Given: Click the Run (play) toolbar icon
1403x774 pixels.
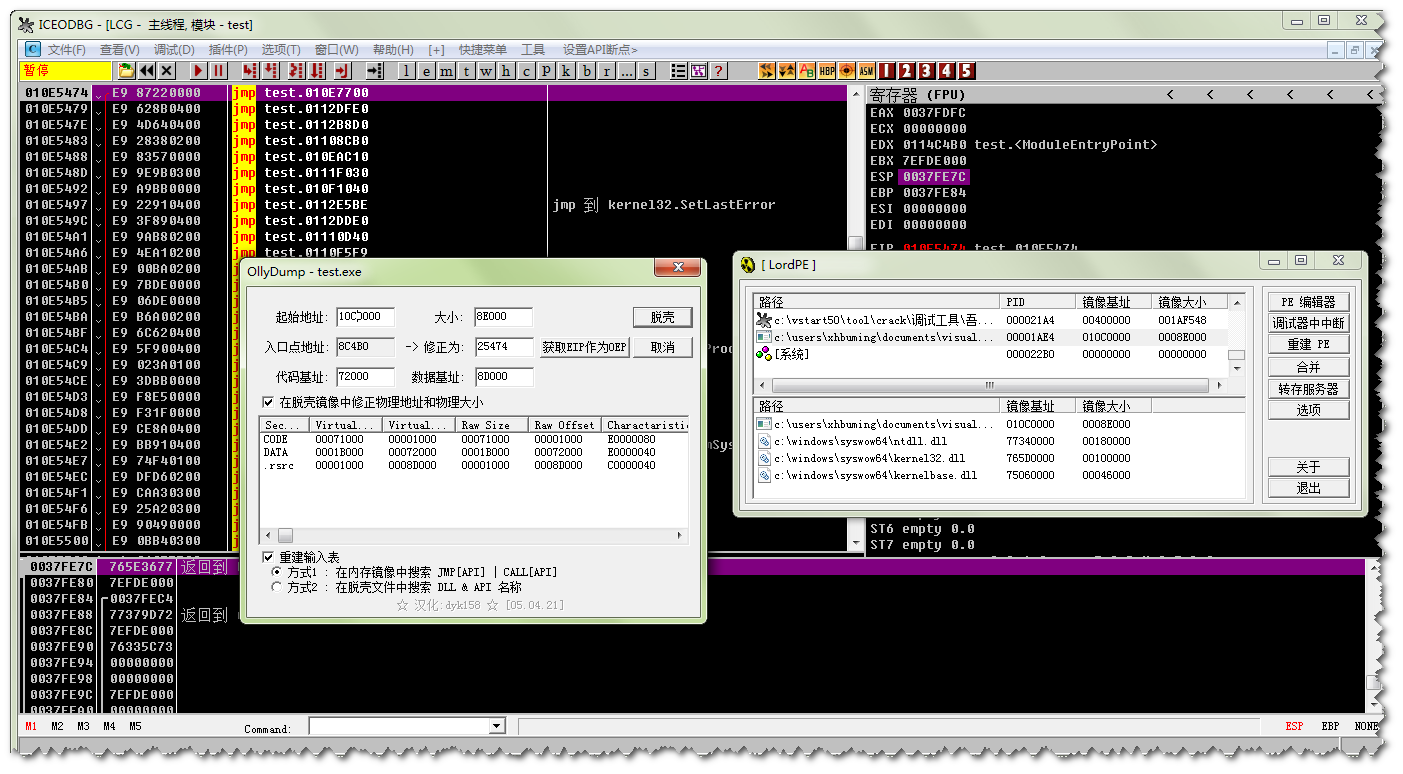Looking at the screenshot, I should tap(198, 71).
